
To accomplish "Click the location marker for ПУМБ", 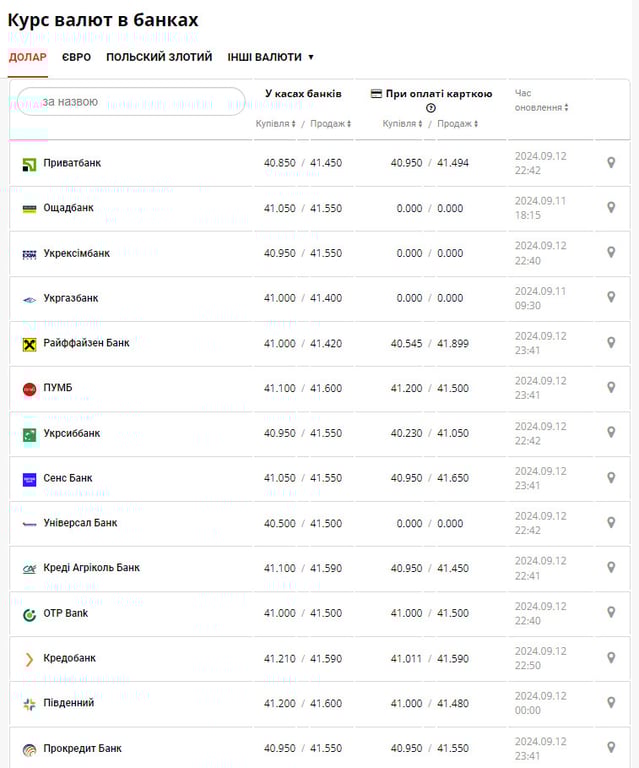I will 611,388.
